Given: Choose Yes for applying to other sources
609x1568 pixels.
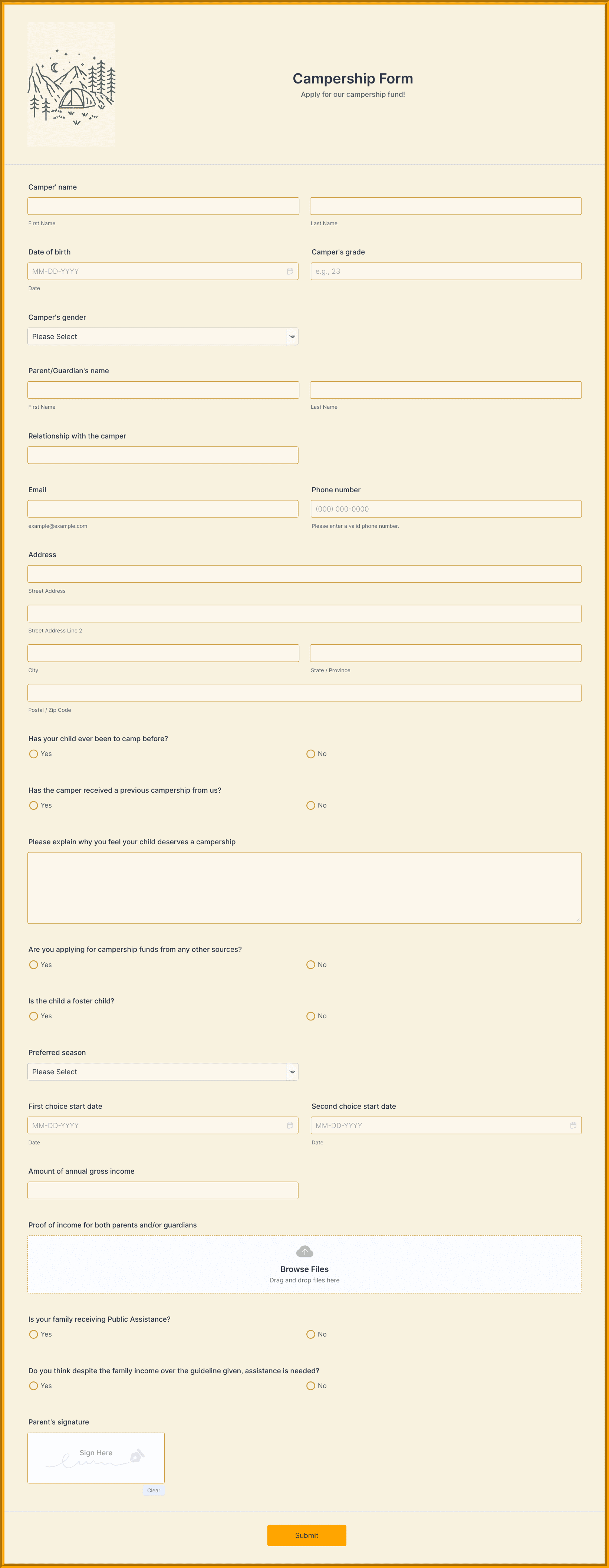Looking at the screenshot, I should [33, 965].
